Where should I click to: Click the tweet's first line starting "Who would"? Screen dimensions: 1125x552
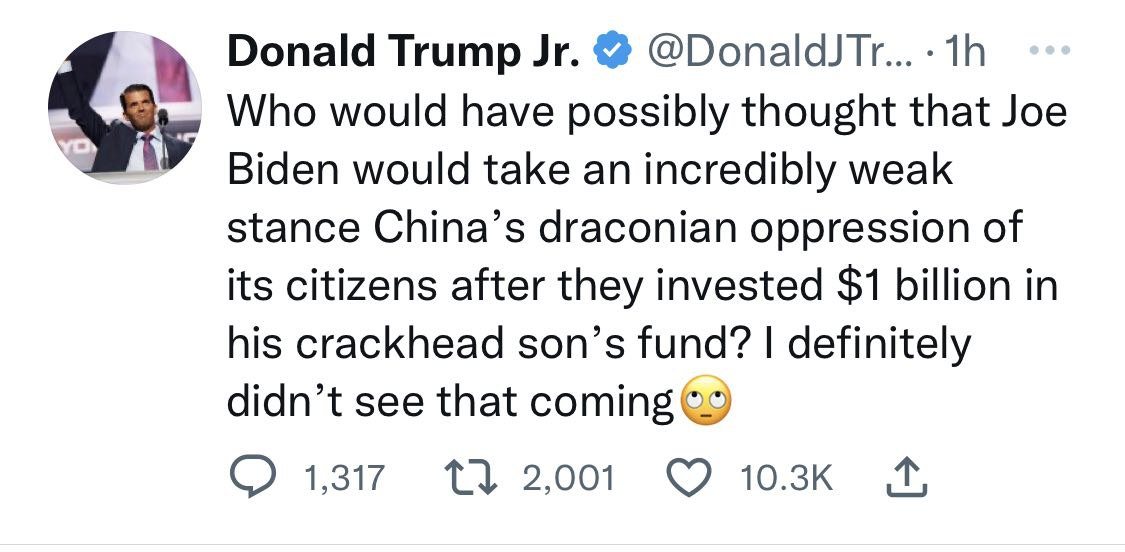tap(645, 112)
